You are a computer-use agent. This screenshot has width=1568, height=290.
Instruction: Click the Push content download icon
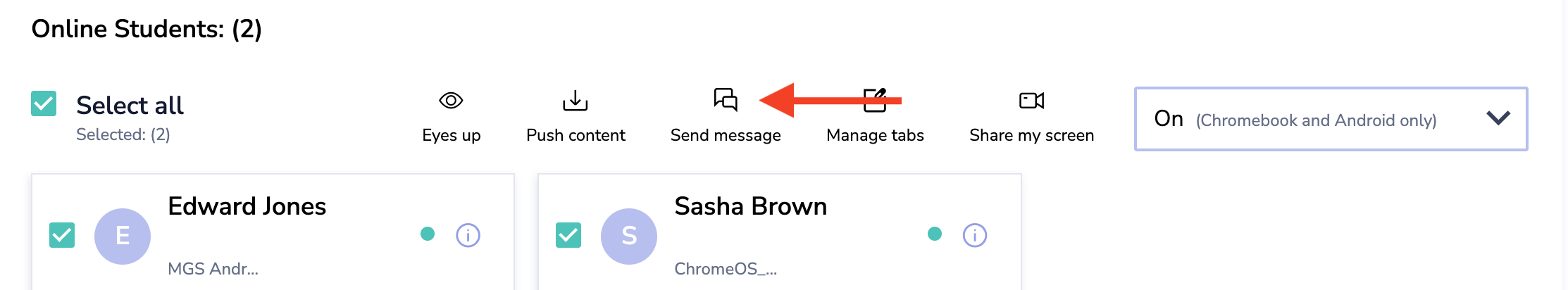click(575, 101)
